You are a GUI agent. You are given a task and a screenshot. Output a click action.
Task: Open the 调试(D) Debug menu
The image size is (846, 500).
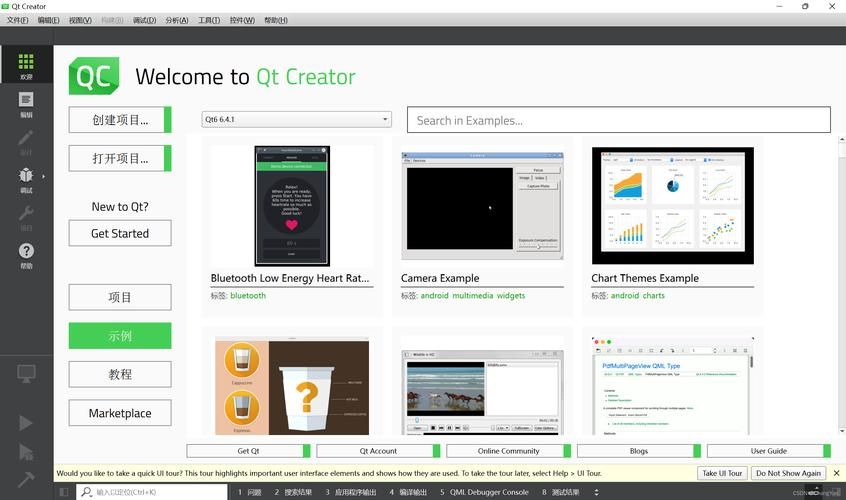coord(144,20)
